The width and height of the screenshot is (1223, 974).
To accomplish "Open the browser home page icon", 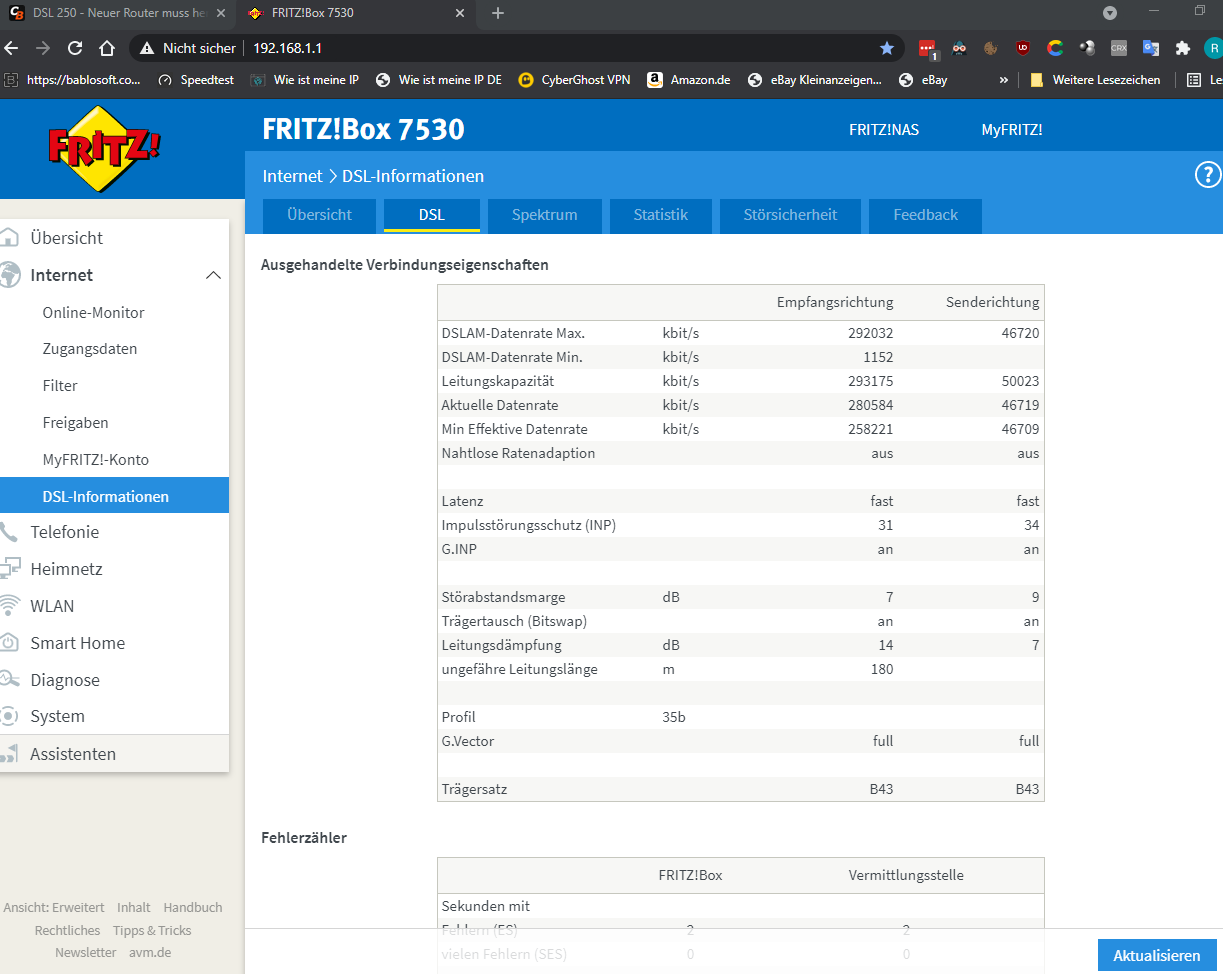I will [107, 48].
